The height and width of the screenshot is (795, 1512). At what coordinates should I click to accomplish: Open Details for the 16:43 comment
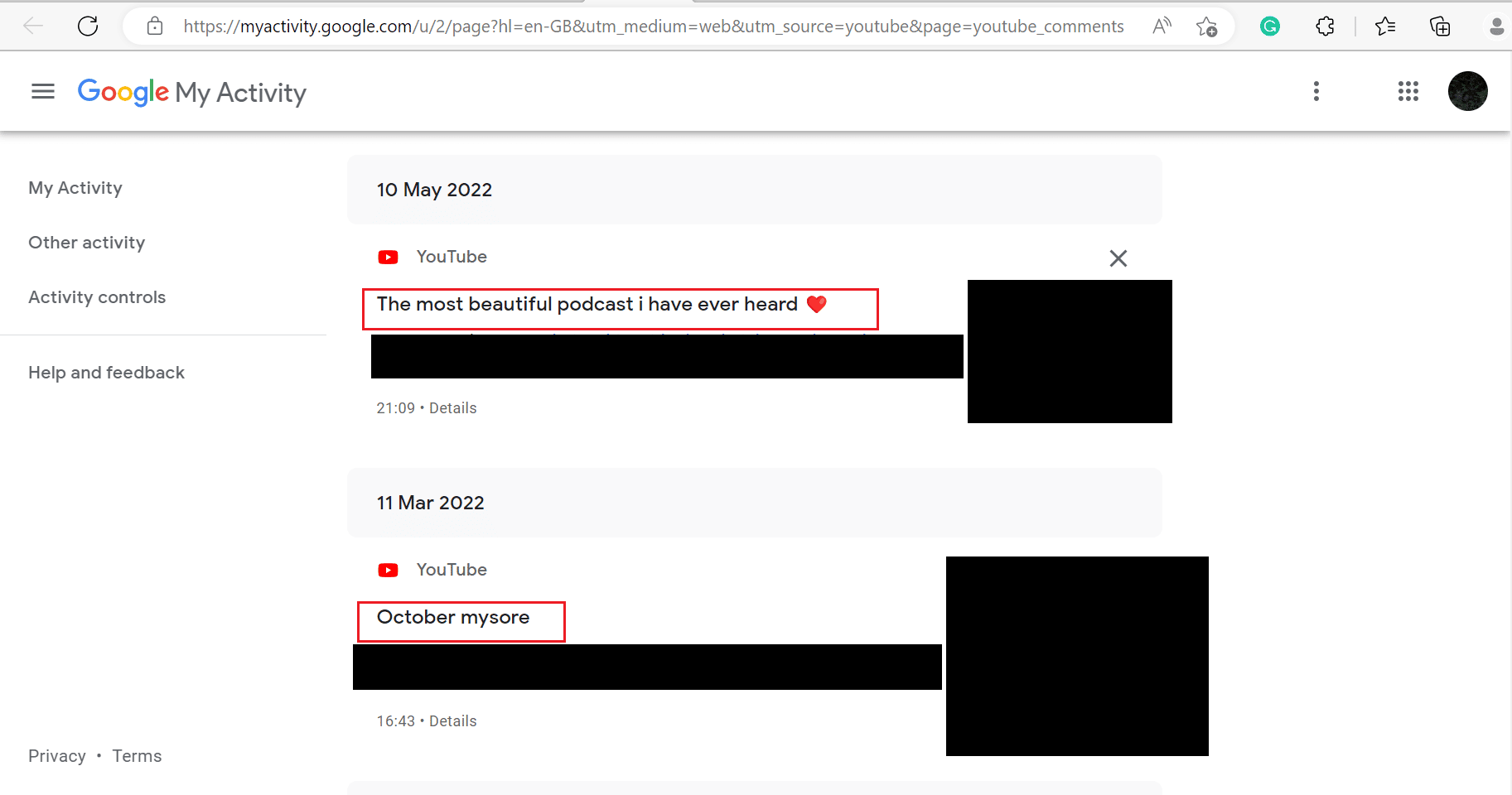[x=453, y=721]
